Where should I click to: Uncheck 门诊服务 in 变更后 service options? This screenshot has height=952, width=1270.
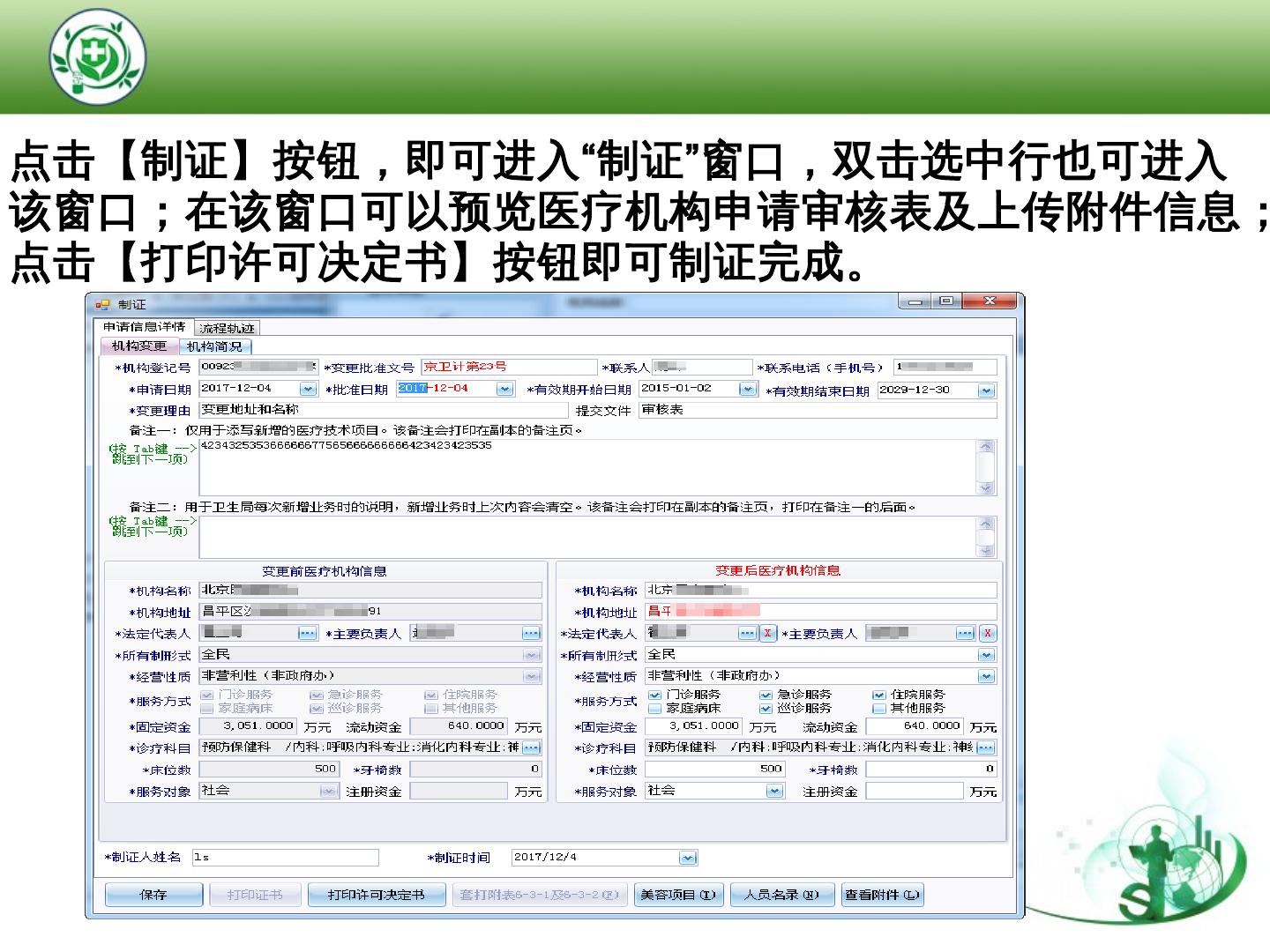pos(654,695)
